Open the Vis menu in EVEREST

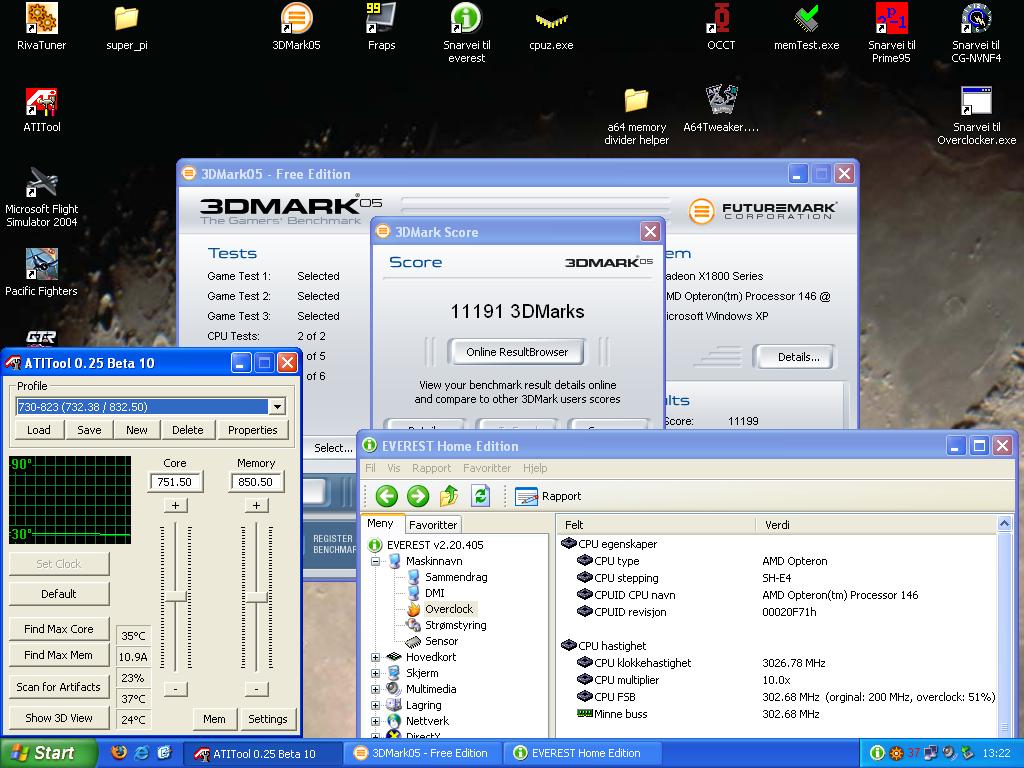(x=393, y=468)
